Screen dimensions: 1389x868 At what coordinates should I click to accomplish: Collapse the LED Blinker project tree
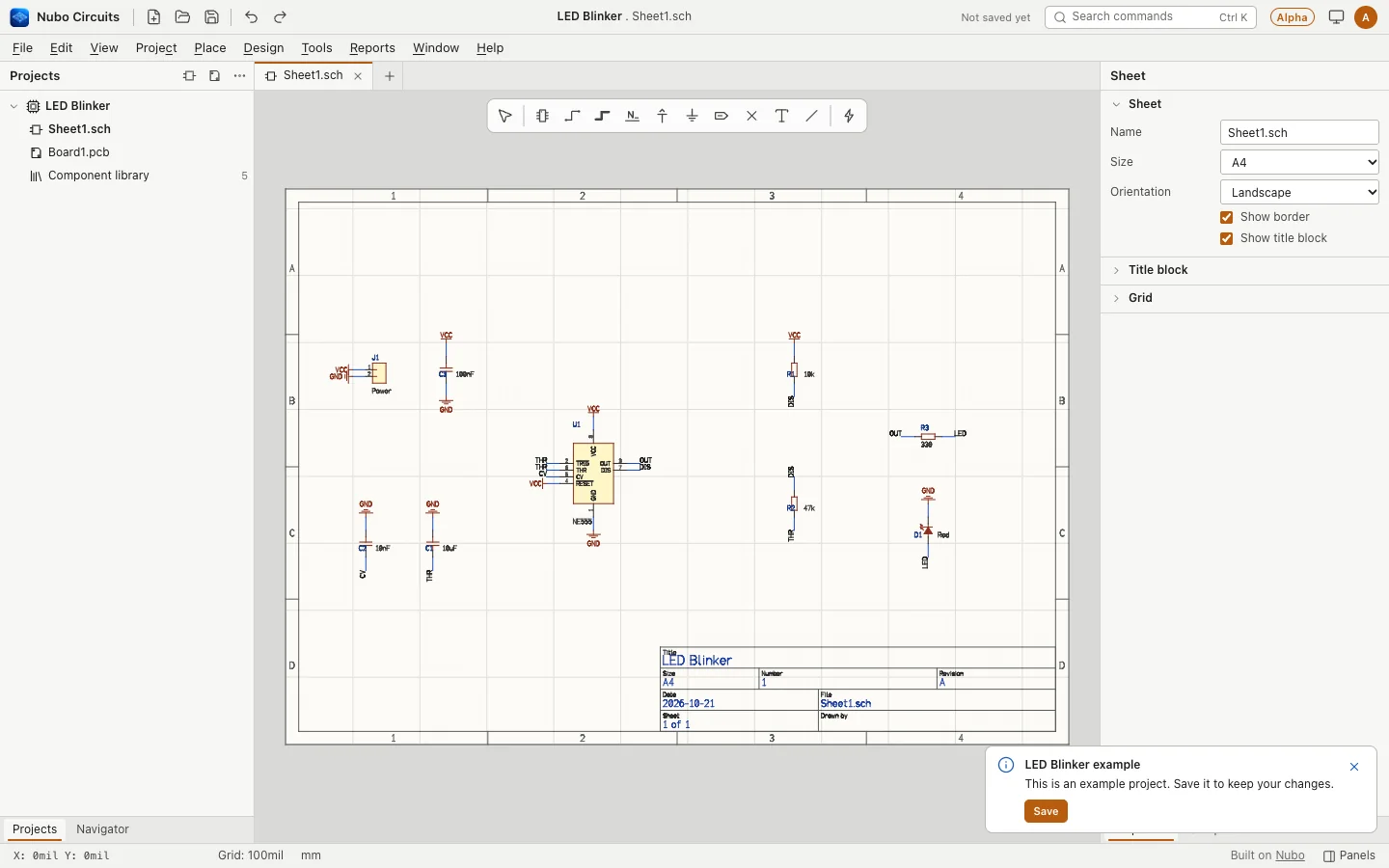tap(14, 106)
